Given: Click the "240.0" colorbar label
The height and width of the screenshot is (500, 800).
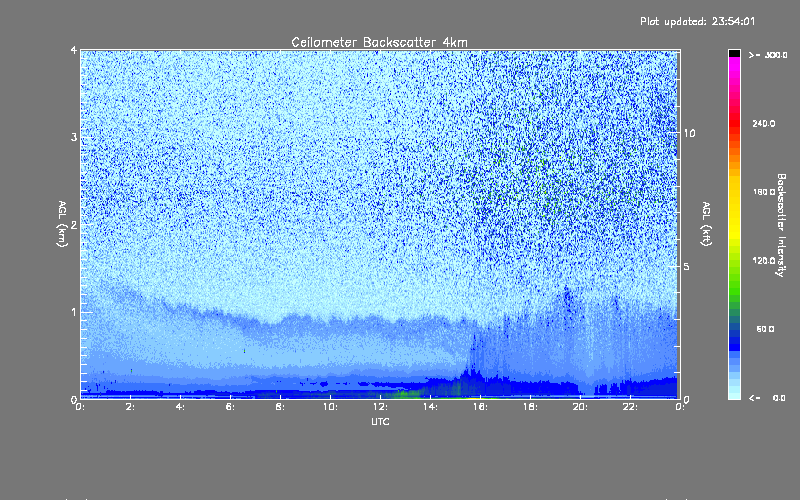Looking at the screenshot, I should tap(764, 123).
